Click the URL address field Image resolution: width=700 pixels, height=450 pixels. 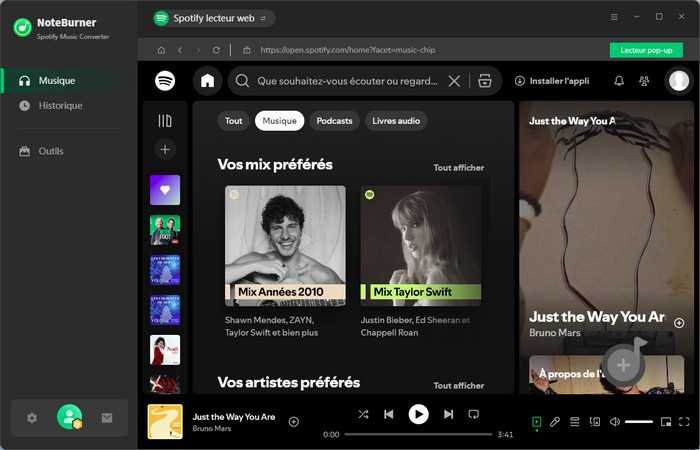[347, 50]
